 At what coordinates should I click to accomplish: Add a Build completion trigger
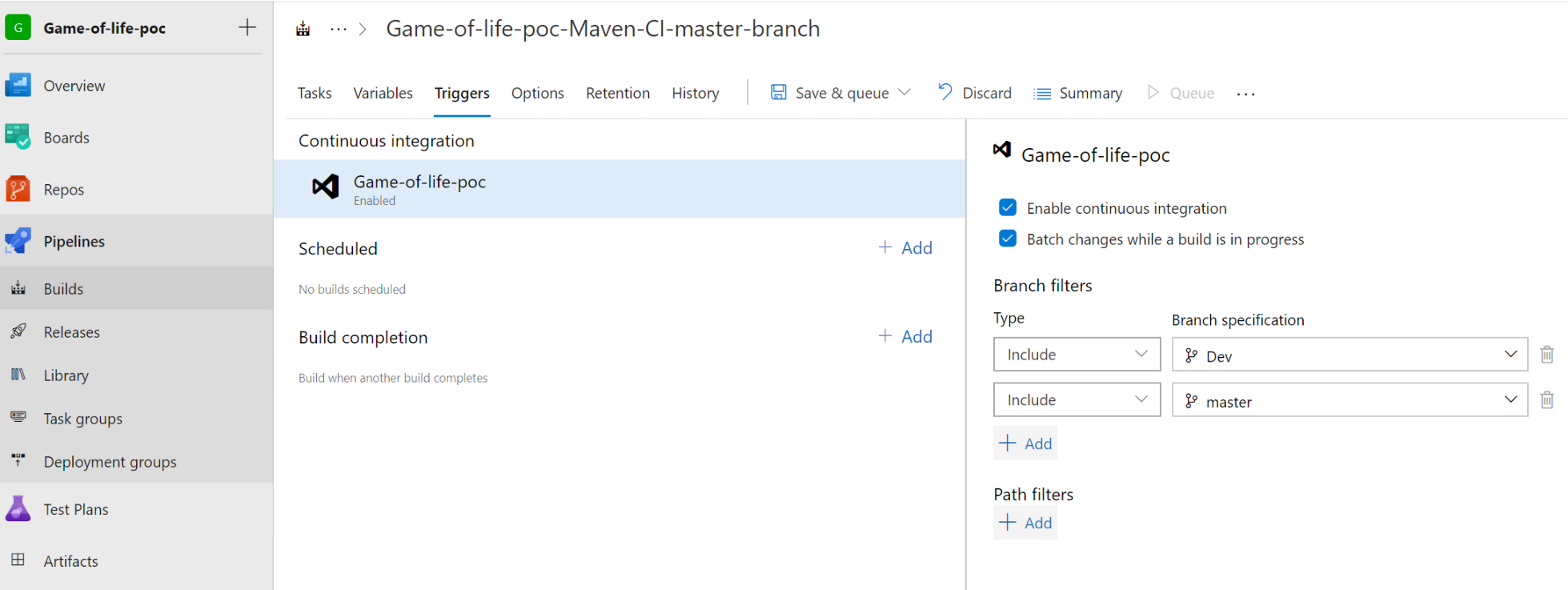coord(905,337)
